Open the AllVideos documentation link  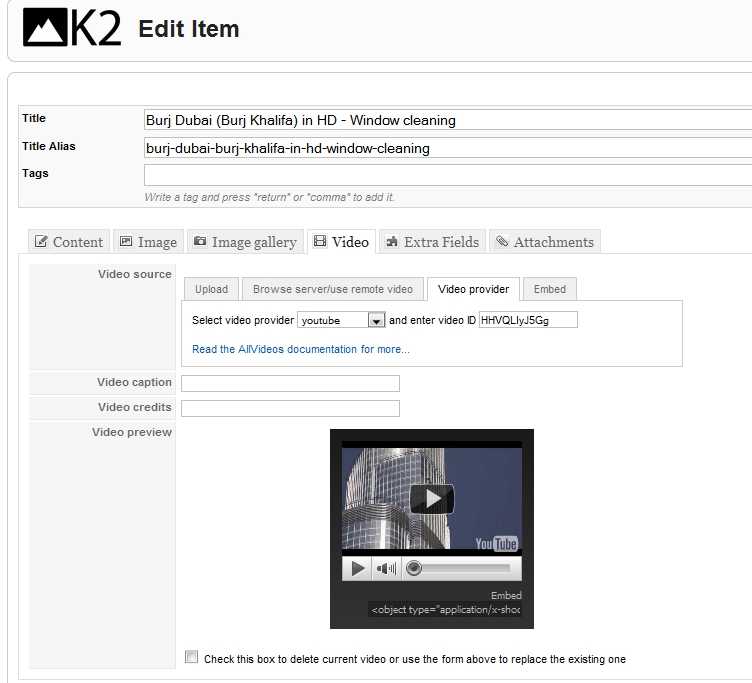point(301,349)
